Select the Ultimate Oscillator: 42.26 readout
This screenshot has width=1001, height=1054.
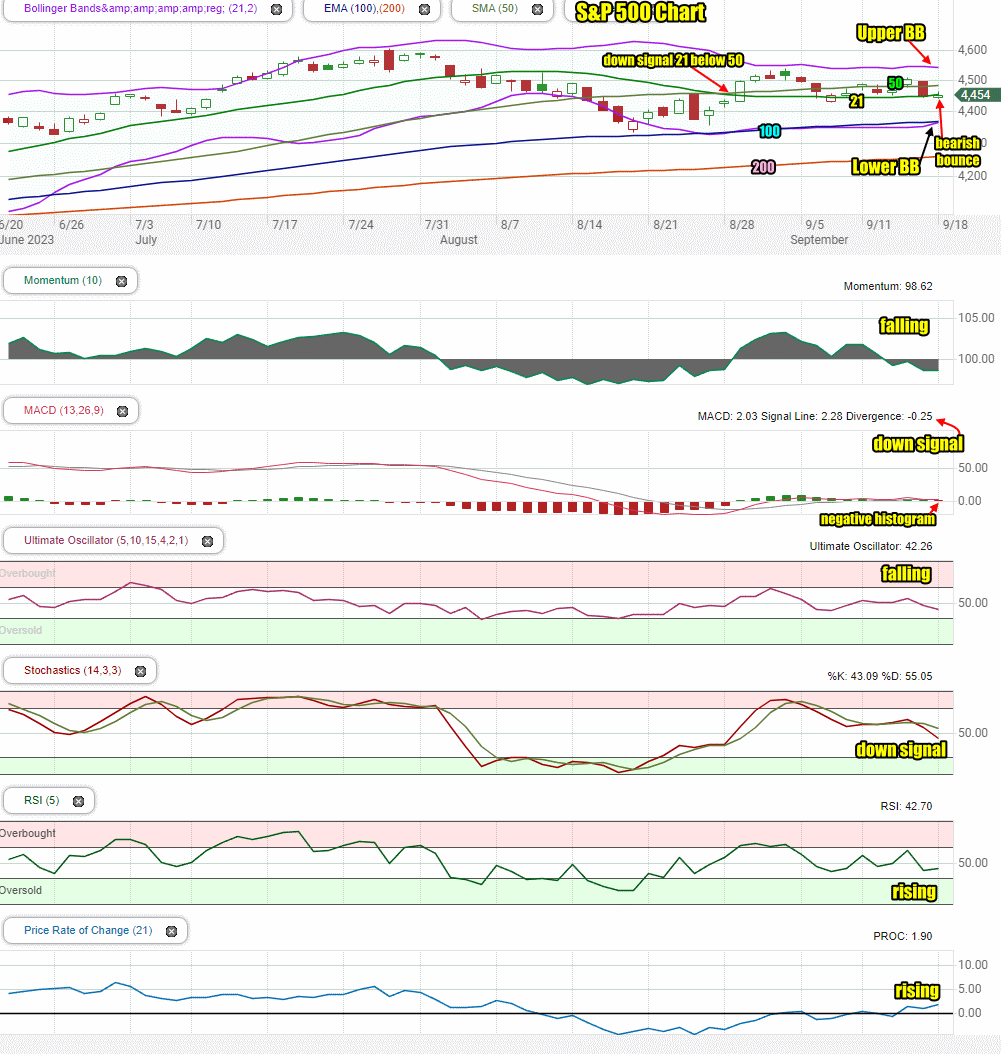click(871, 546)
